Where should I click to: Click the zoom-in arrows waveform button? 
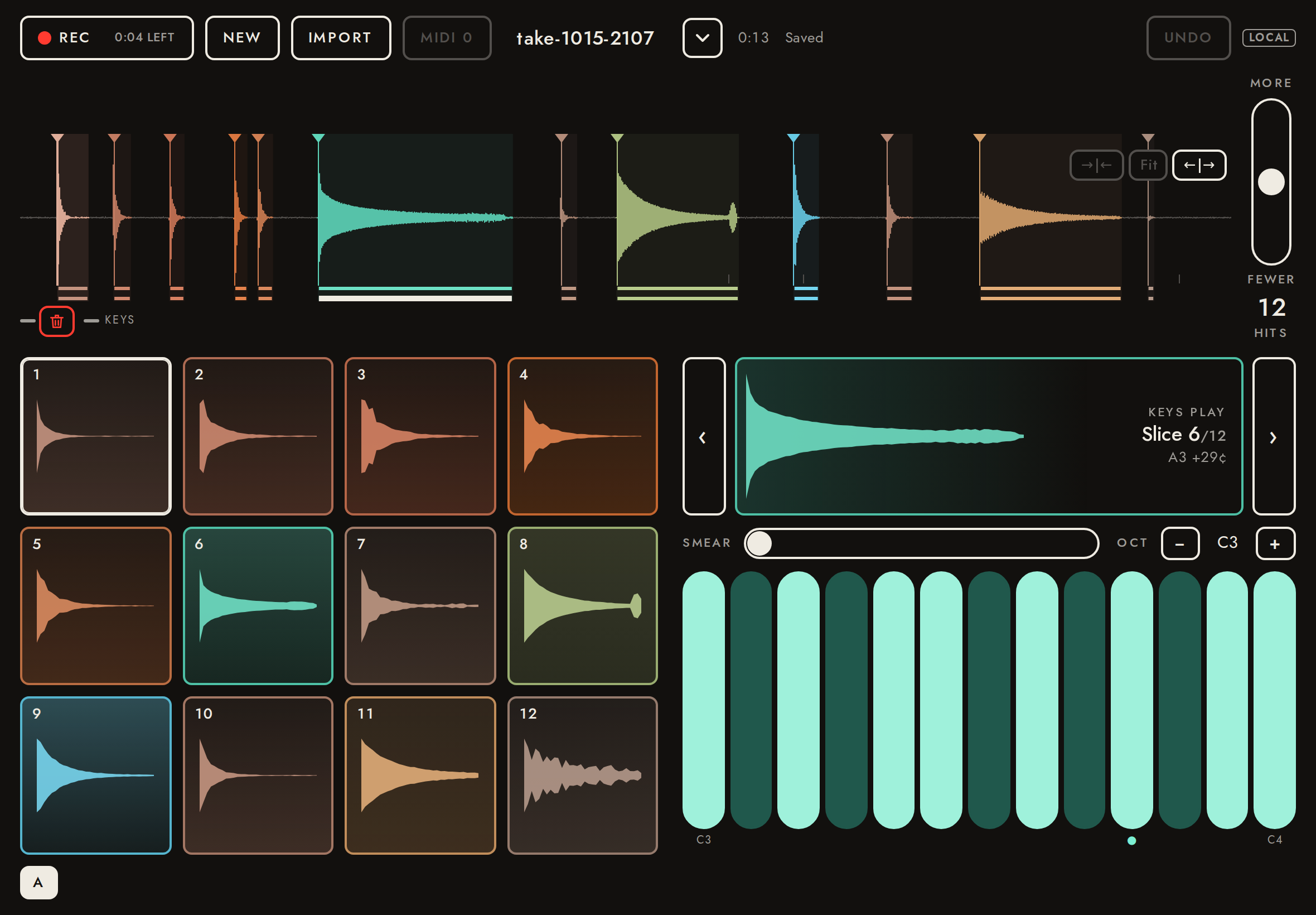tap(1096, 165)
